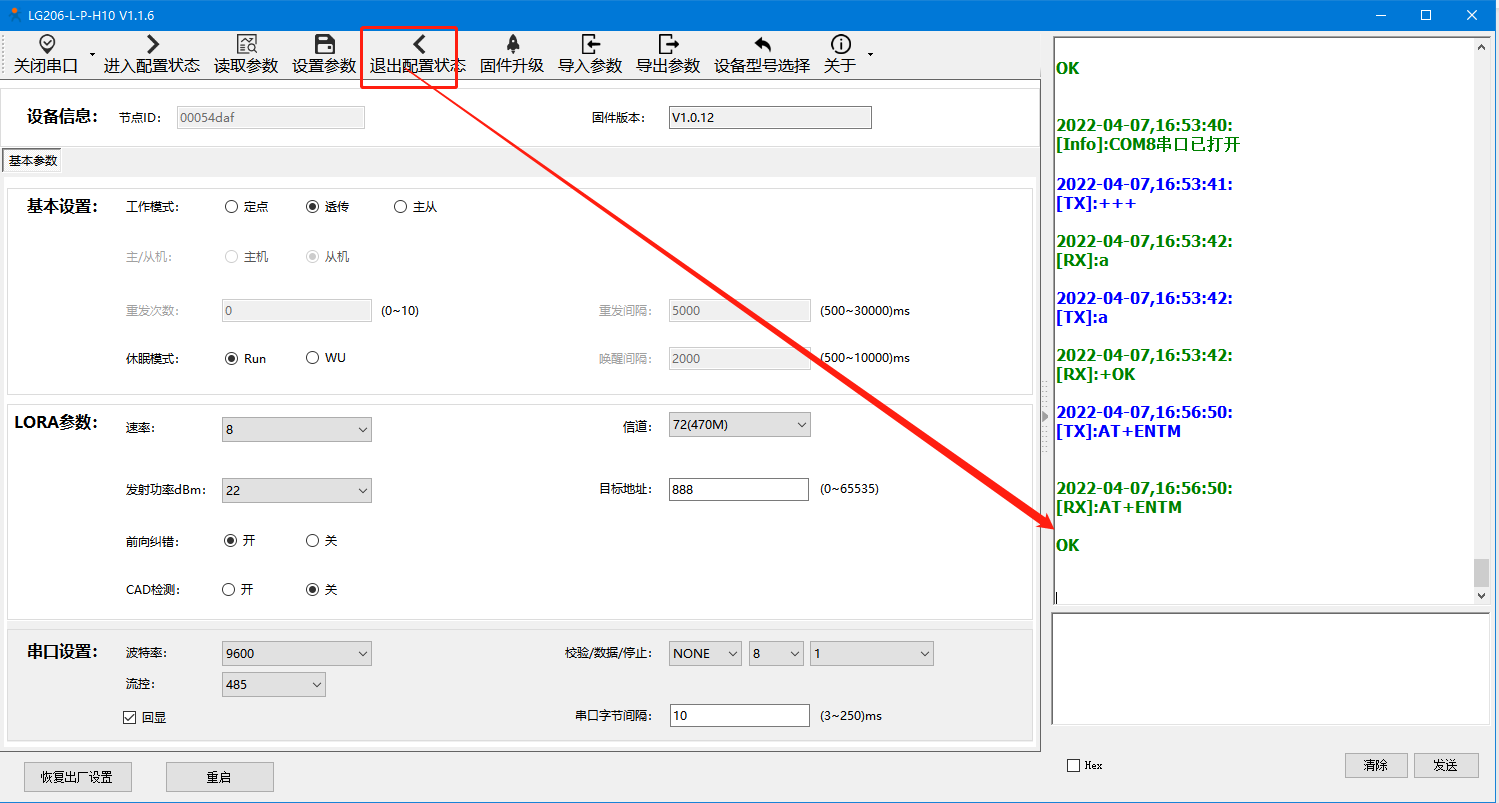Expand the 波特率 baud rate dropdown
Viewport: 1499px width, 803px height.
coord(296,654)
